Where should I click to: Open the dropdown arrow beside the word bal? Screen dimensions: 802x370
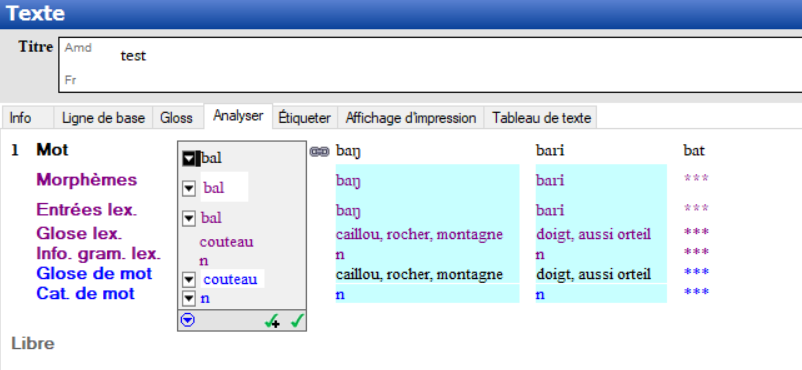[189, 159]
